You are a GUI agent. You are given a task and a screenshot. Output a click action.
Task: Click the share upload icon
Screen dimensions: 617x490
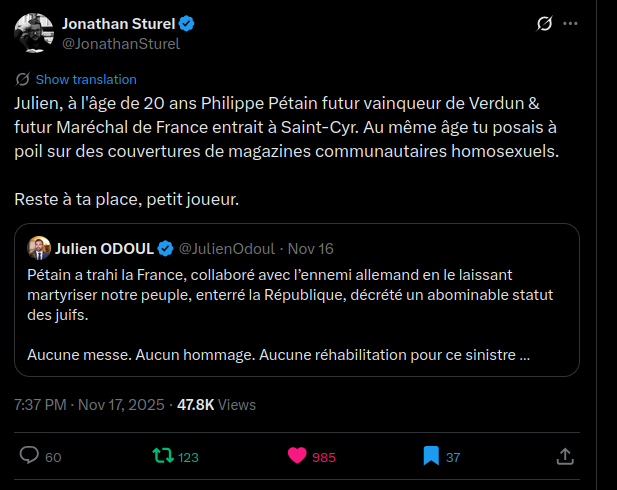pos(564,456)
